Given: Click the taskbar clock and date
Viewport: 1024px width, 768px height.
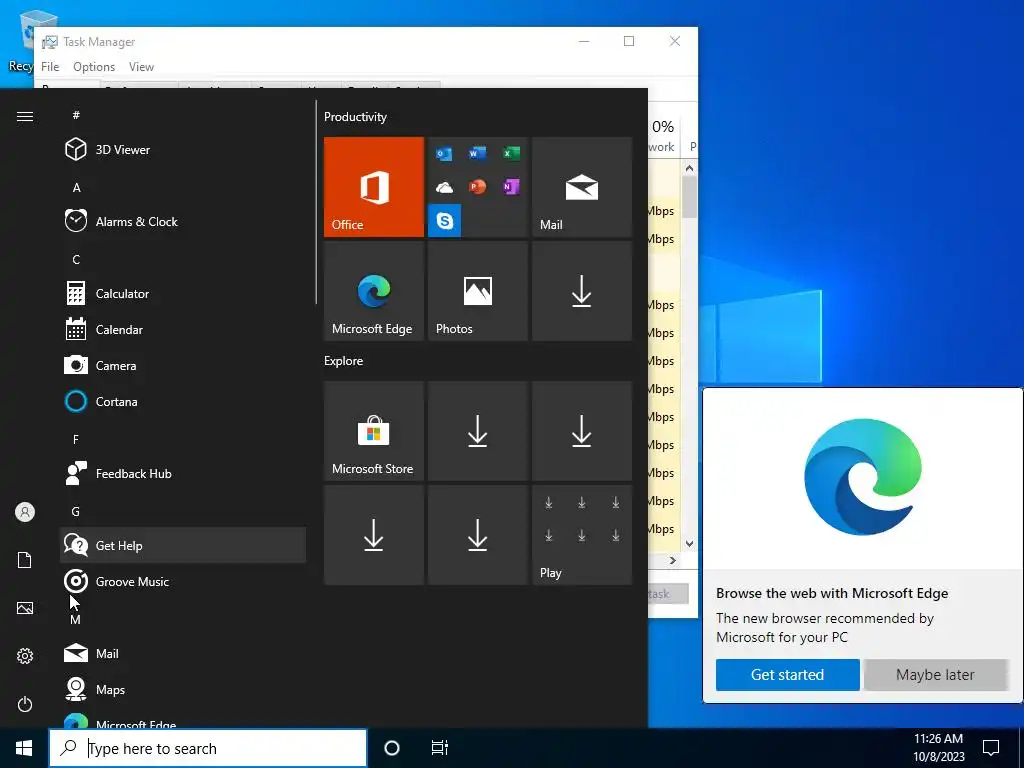Looking at the screenshot, I should (x=938, y=748).
